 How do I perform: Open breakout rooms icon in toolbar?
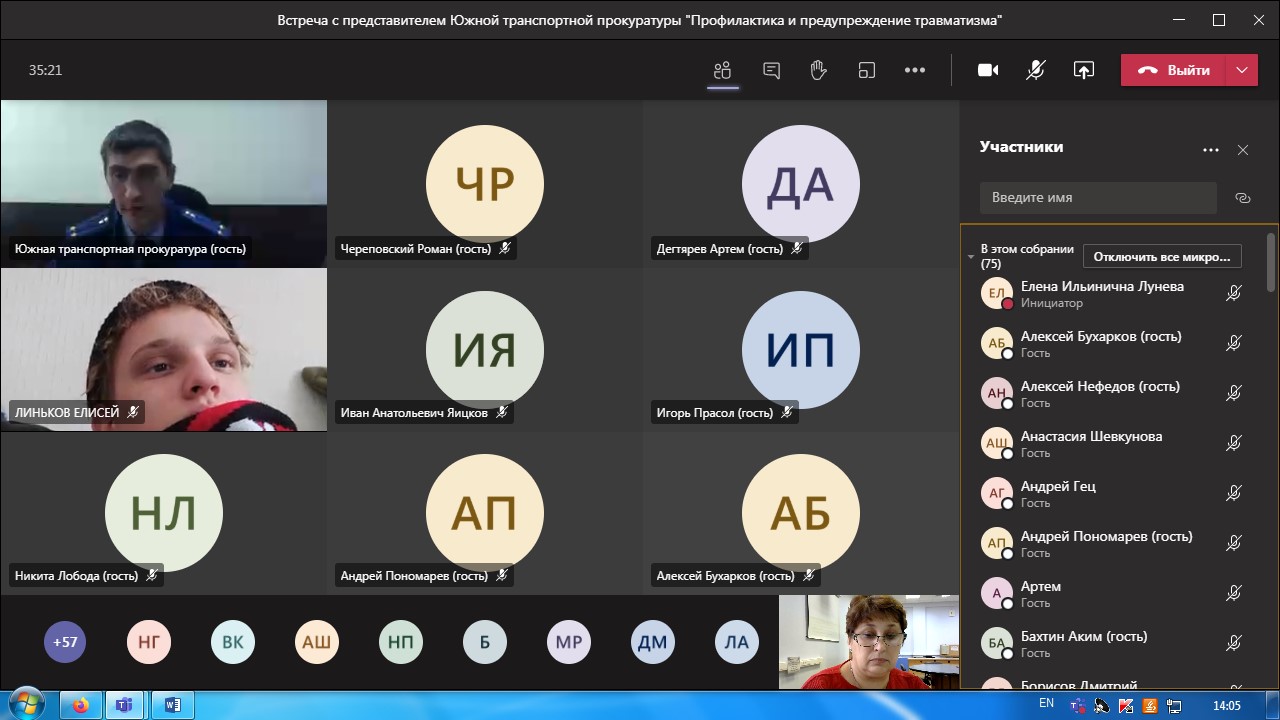(x=866, y=70)
